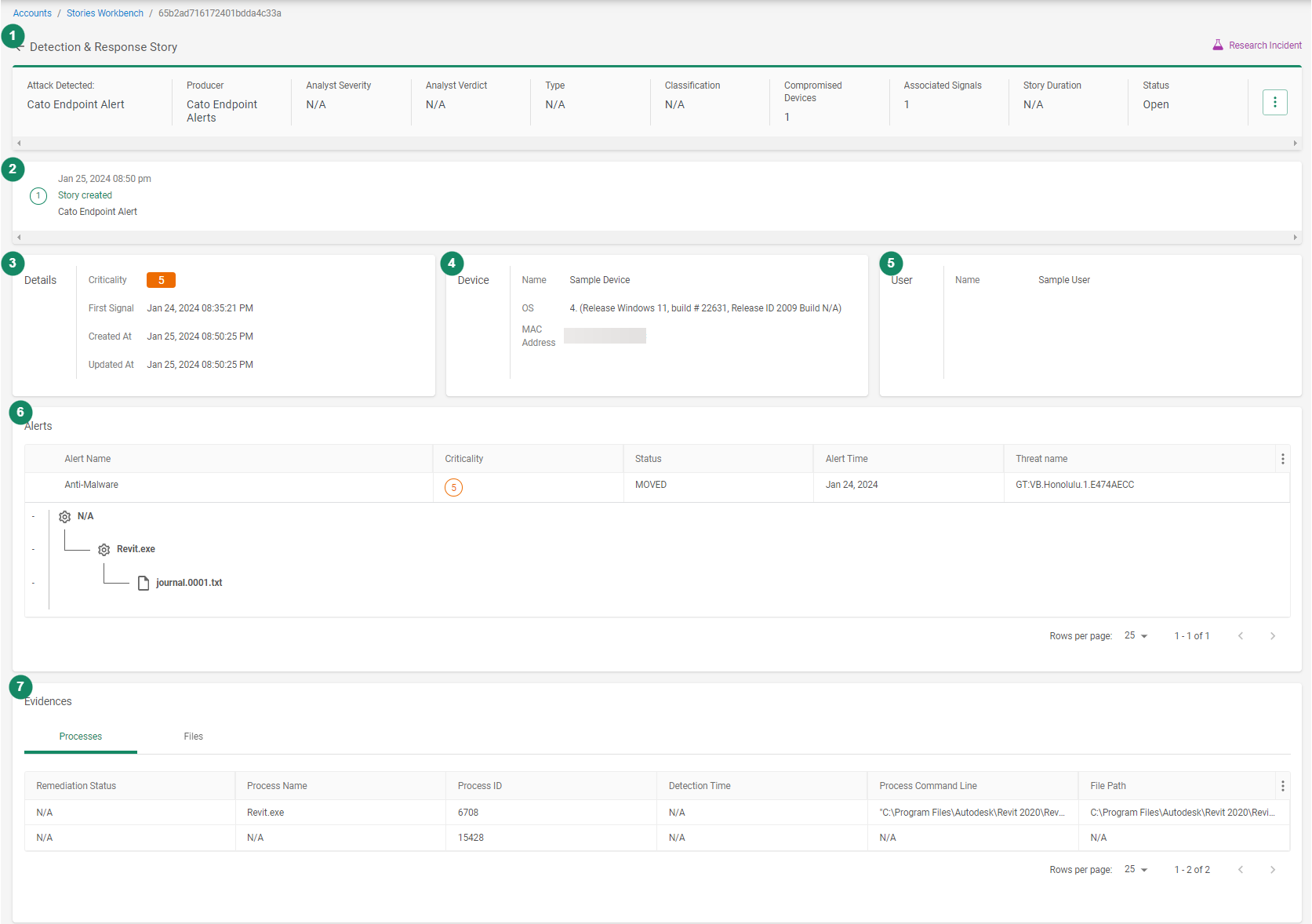This screenshot has width=1312, height=924.
Task: Click the Sample Device name value
Action: [600, 280]
